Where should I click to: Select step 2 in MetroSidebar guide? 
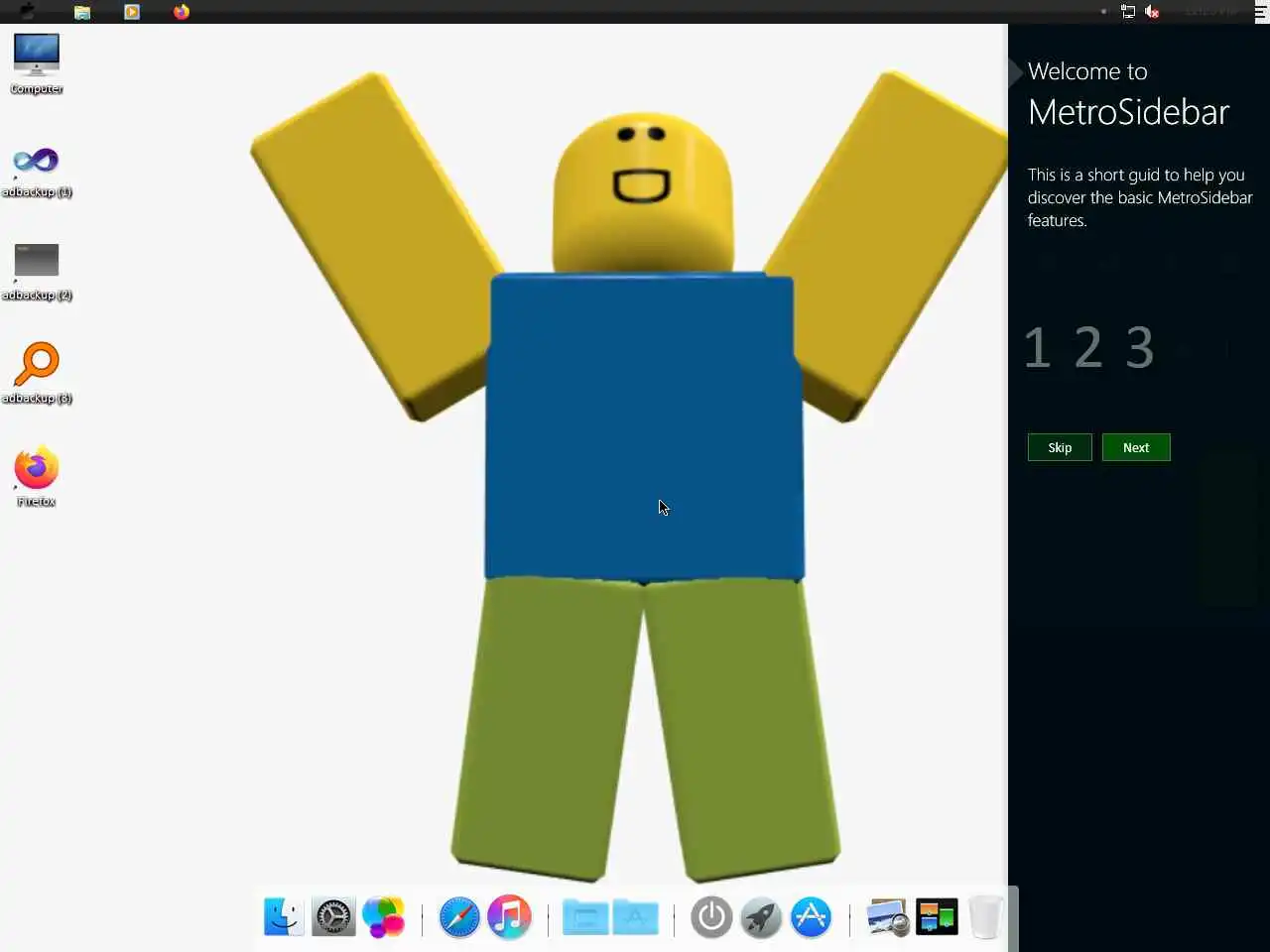tap(1088, 348)
